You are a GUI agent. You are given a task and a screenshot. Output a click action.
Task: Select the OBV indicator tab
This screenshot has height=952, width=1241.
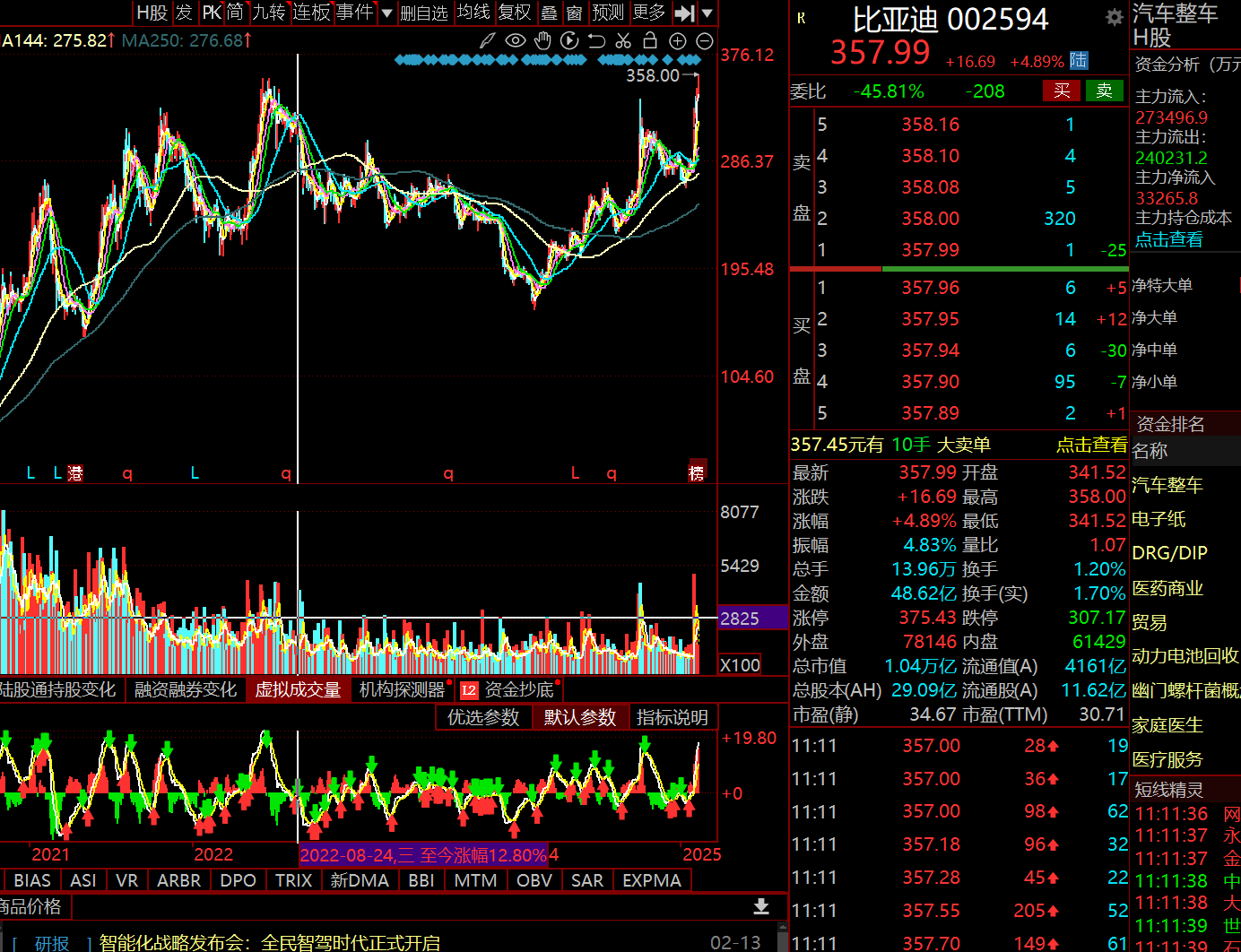[x=534, y=880]
